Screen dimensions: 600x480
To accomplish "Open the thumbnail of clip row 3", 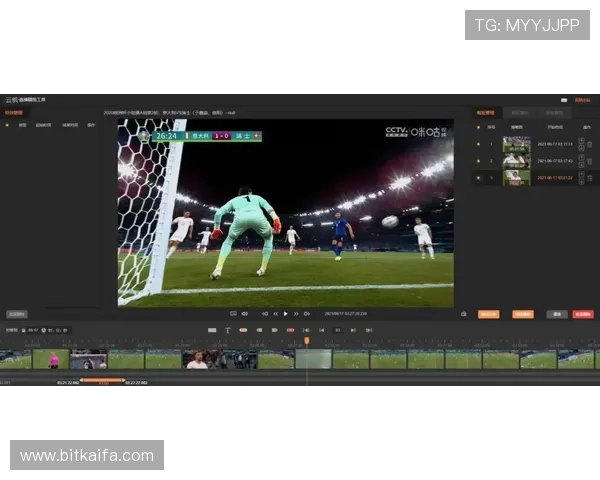I will (x=516, y=178).
